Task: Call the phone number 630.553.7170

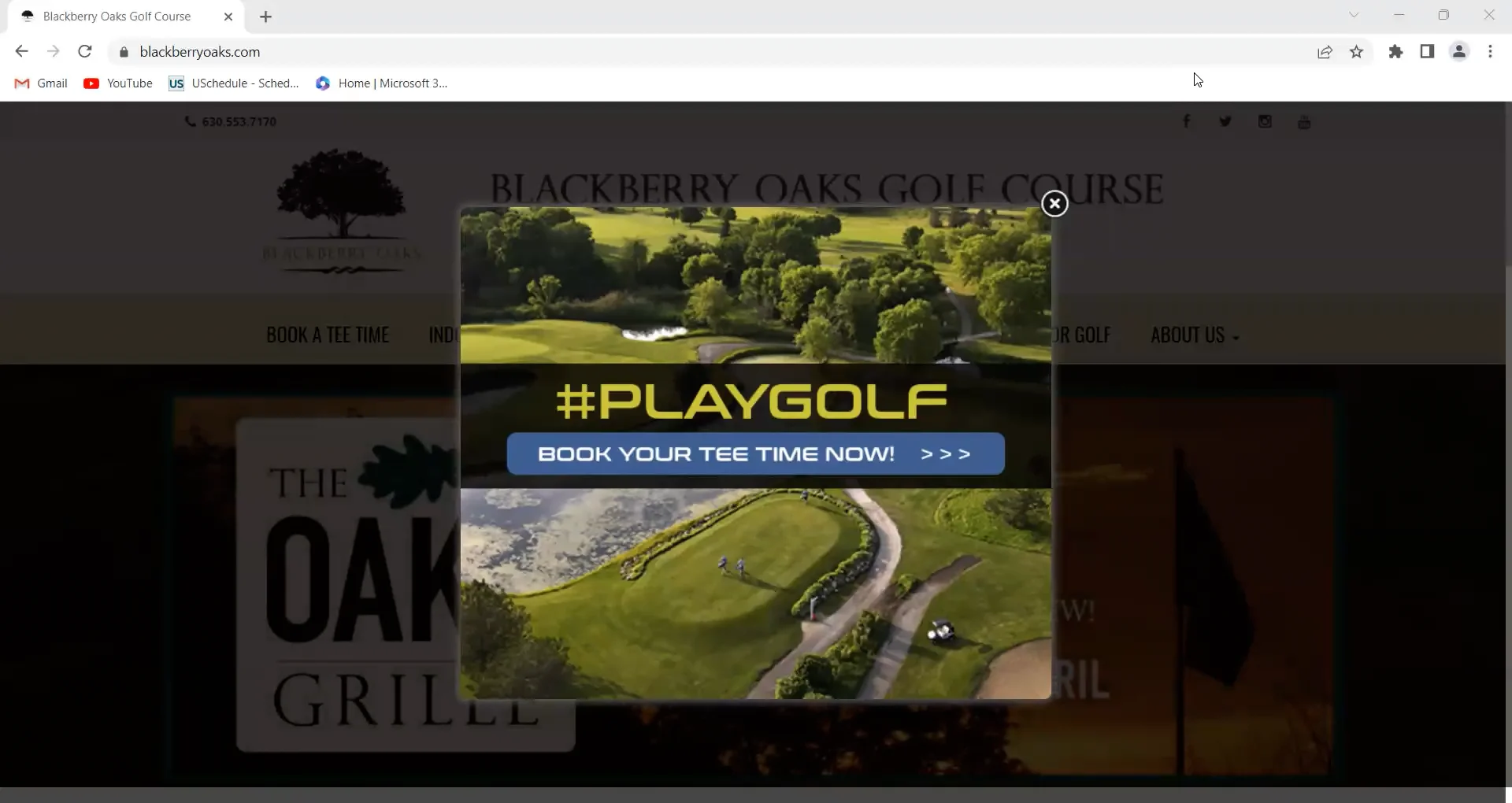Action: point(231,122)
